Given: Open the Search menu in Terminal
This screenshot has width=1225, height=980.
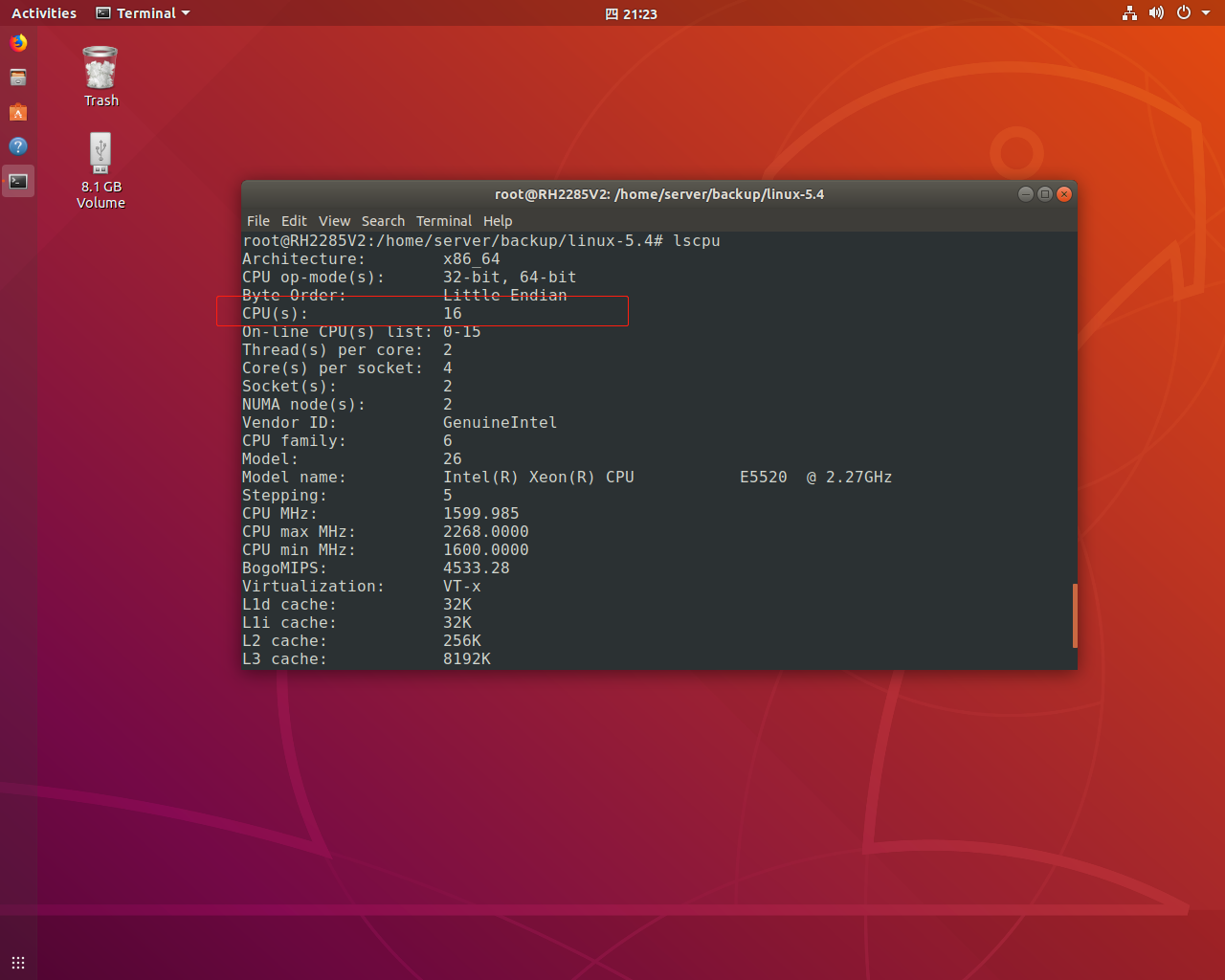Looking at the screenshot, I should point(383,221).
